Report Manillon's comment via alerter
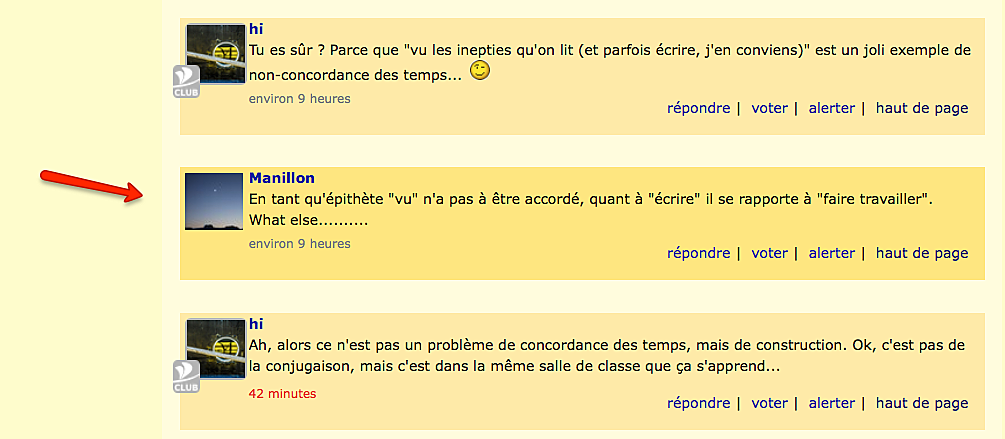The width and height of the screenshot is (1005, 439). 832,253
